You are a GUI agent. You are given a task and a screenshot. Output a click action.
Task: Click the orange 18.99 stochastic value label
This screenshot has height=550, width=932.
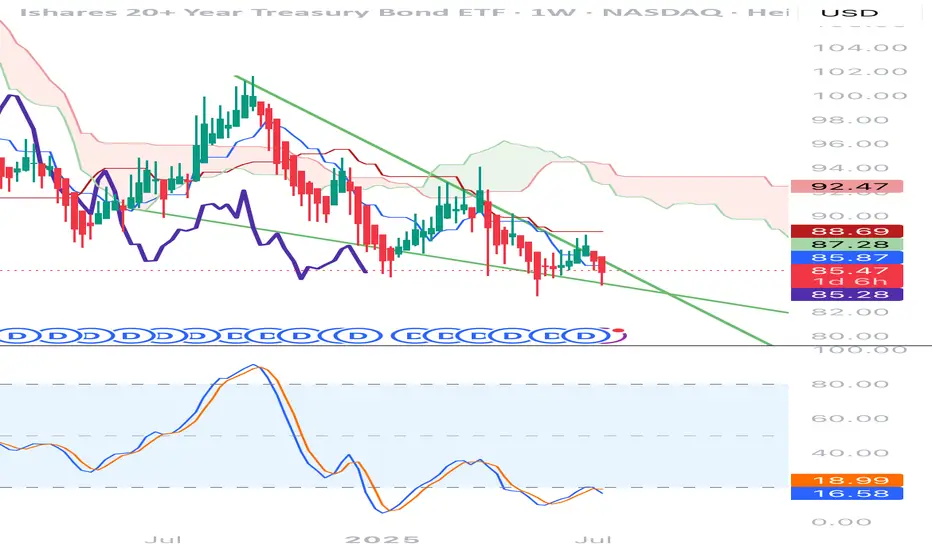pyautogui.click(x=847, y=480)
